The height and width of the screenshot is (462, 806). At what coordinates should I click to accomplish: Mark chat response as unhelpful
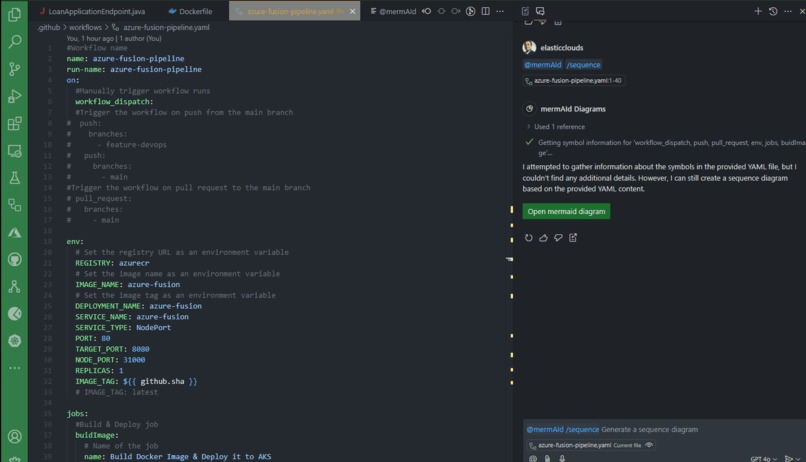[558, 237]
